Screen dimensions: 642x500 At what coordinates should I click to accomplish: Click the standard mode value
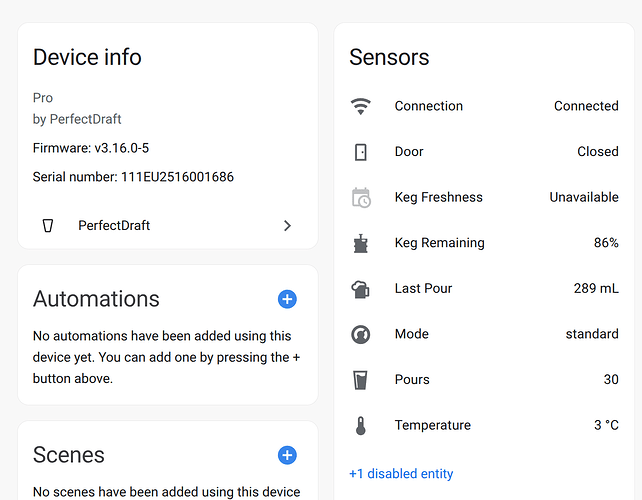click(592, 334)
